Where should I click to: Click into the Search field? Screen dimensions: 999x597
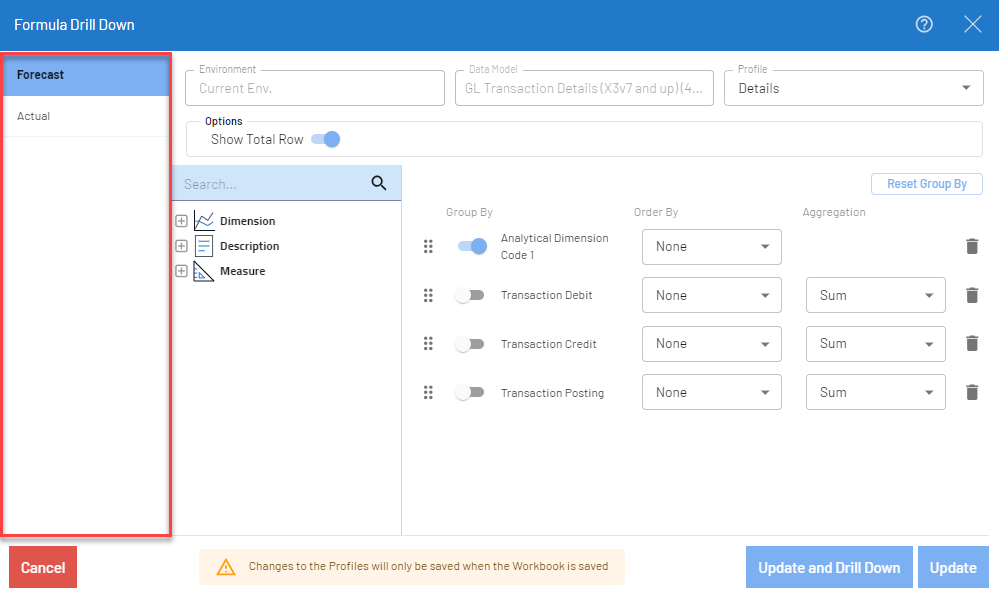270,184
